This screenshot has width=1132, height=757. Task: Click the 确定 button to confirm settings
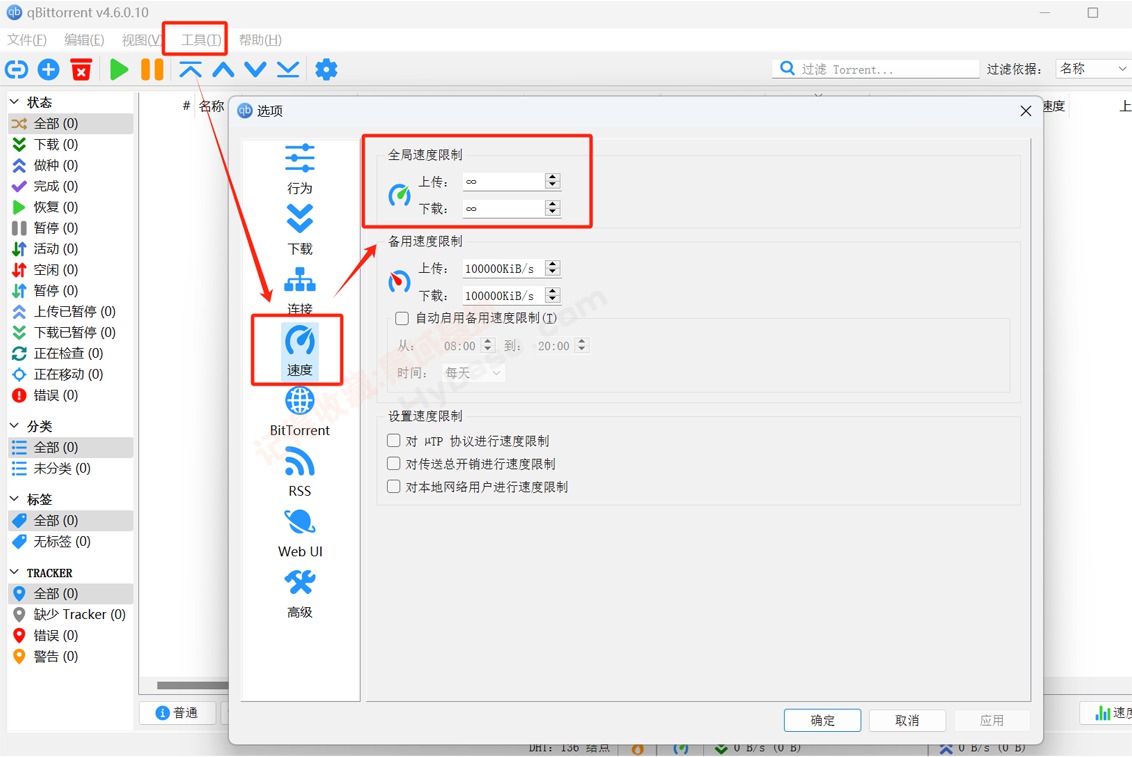click(x=822, y=720)
